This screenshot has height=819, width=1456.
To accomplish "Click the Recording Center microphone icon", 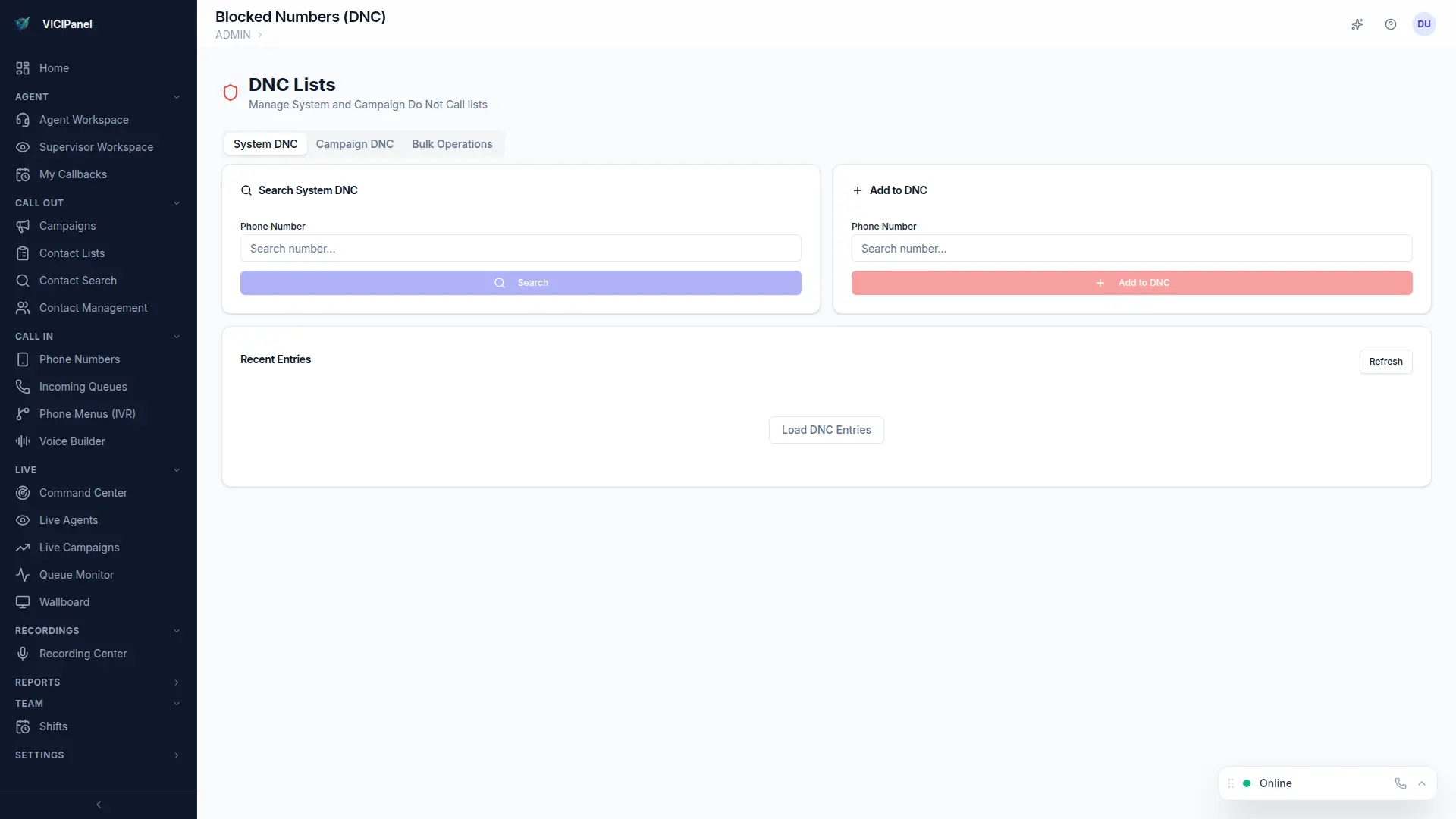I will coord(23,654).
